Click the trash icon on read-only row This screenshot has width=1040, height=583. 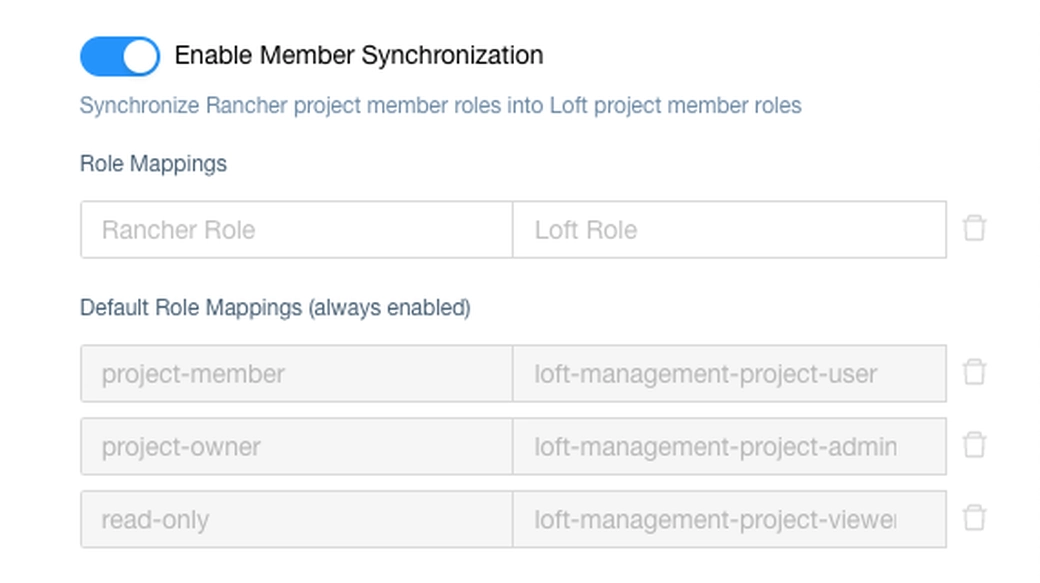(x=974, y=519)
